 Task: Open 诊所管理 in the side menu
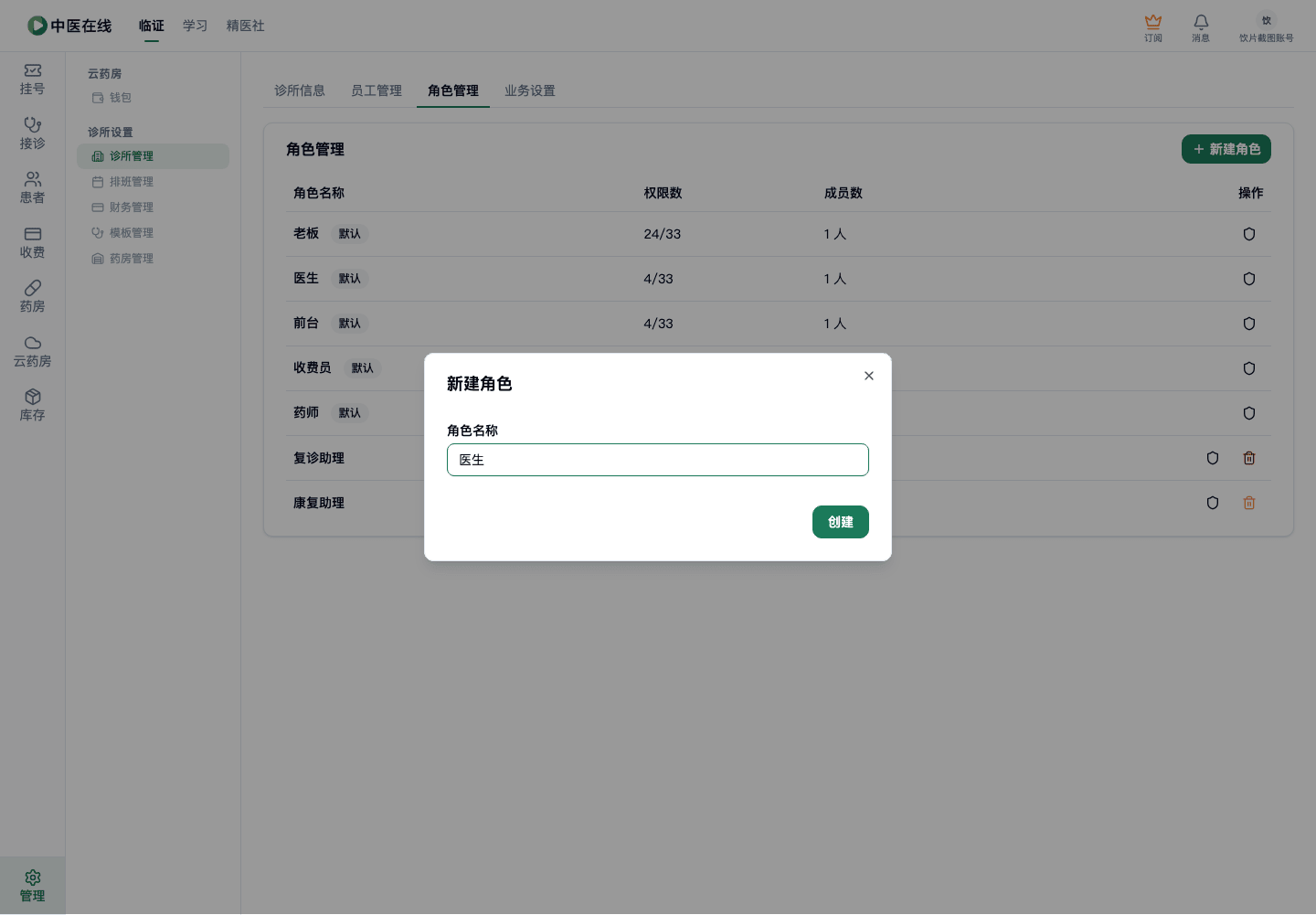coord(153,156)
